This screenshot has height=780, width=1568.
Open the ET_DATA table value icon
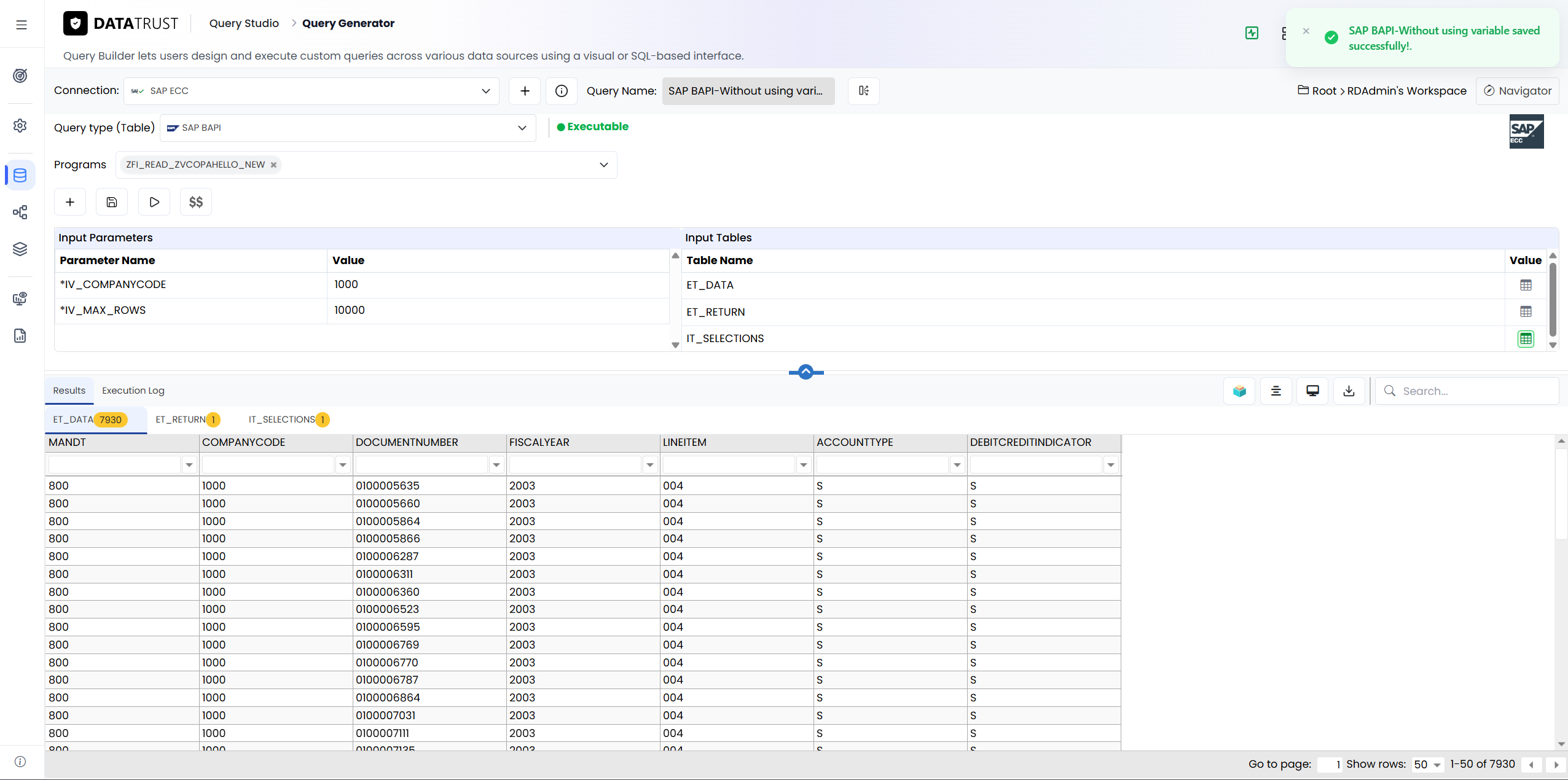tap(1526, 285)
